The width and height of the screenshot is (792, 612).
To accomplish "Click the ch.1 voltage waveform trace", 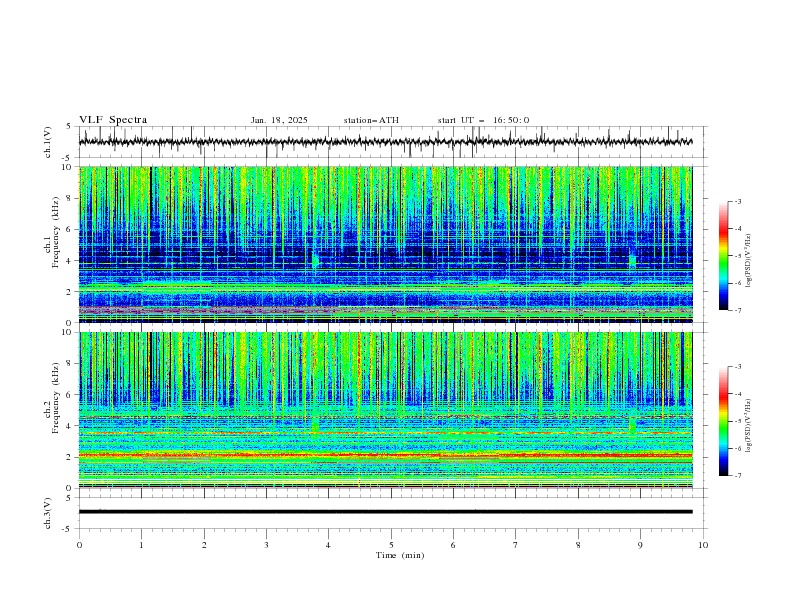I will point(385,142).
